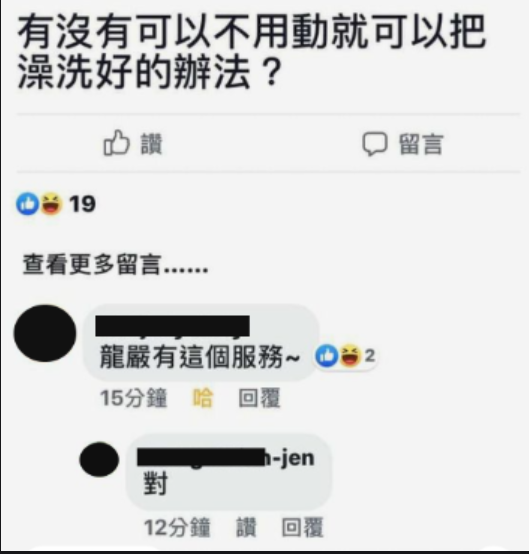This screenshot has width=529, height=554.
Task: Click 回覆 under the 龍巖有這個服務 comment
Action: tap(259, 398)
